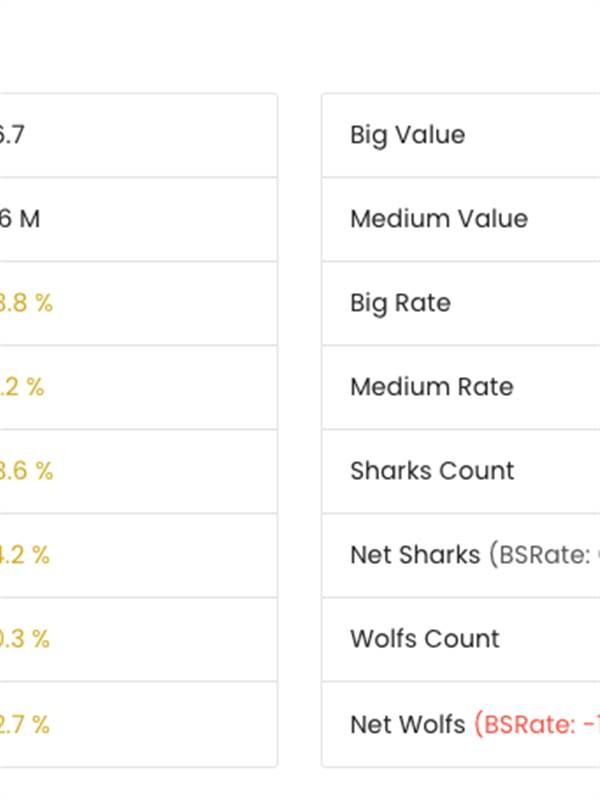Viewport: 600px width, 800px height.
Task: Click the M unit in the second row value
Action: click(x=30, y=219)
